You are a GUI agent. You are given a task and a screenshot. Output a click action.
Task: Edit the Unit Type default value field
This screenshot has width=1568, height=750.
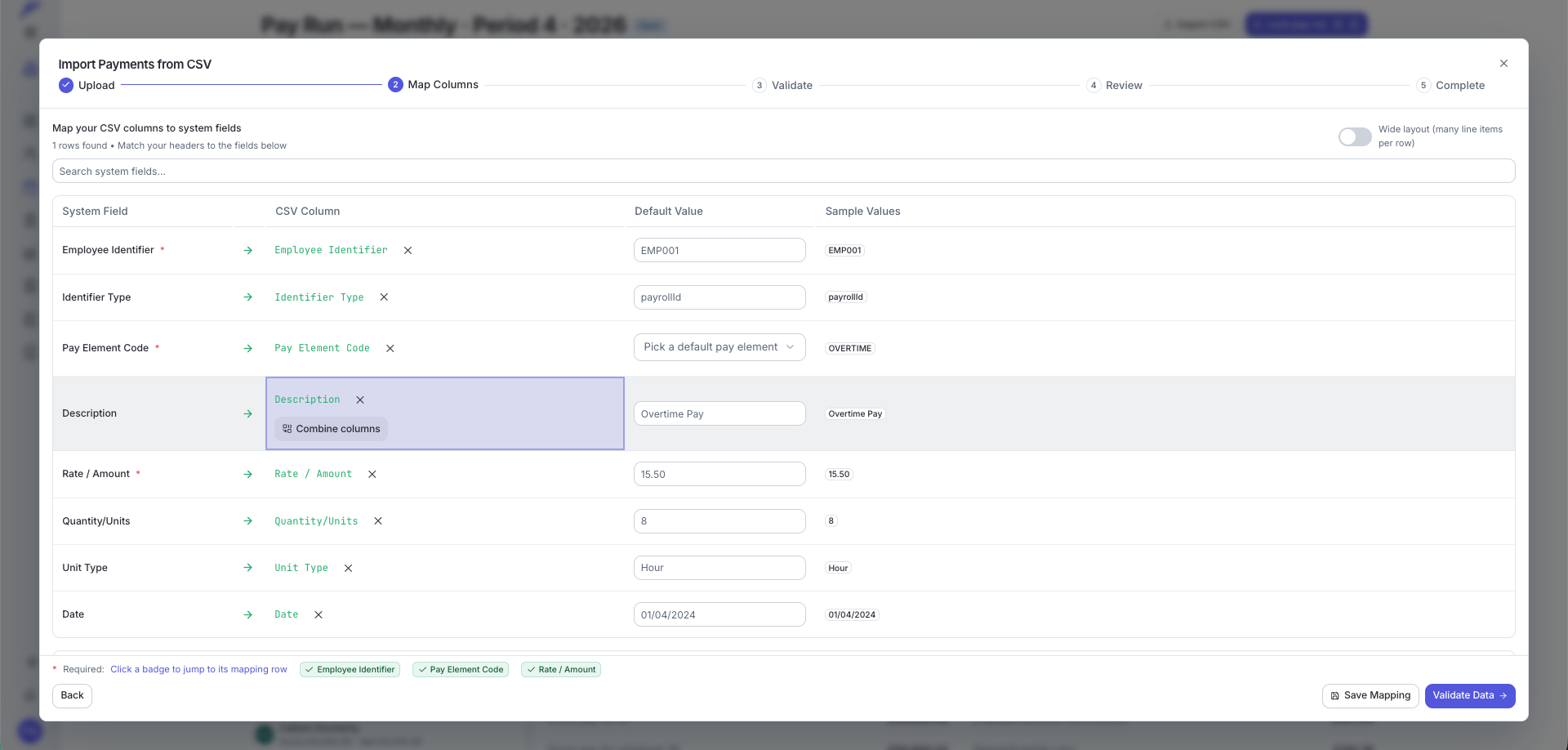coord(719,568)
